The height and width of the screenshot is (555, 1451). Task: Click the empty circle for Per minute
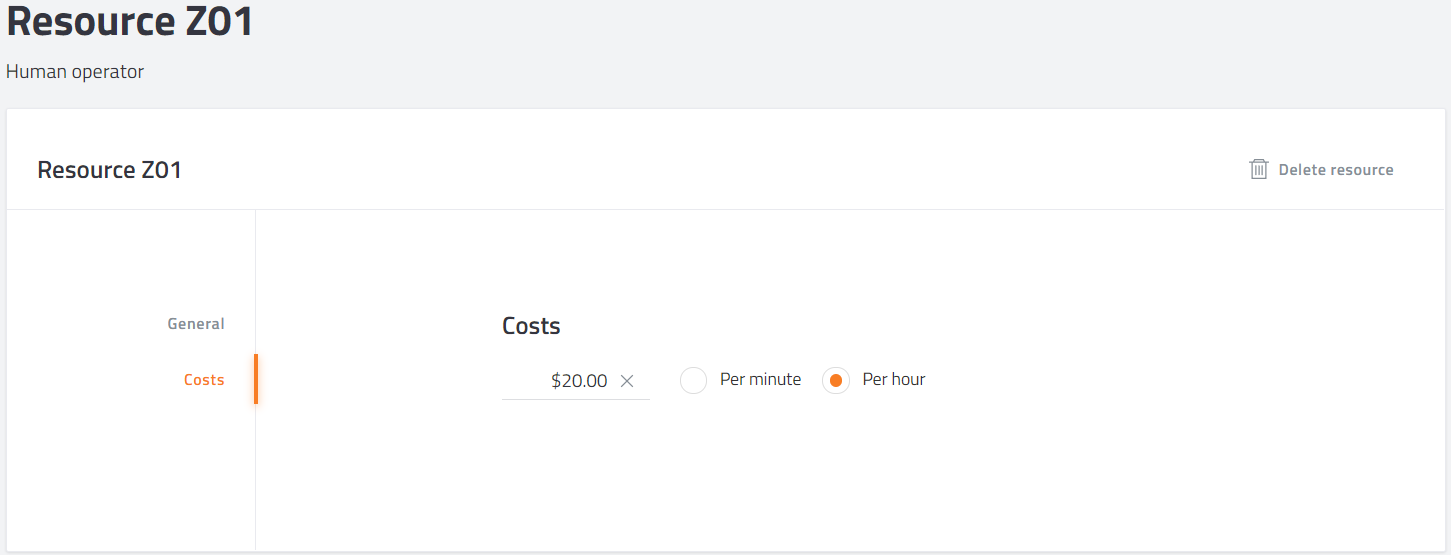click(694, 381)
